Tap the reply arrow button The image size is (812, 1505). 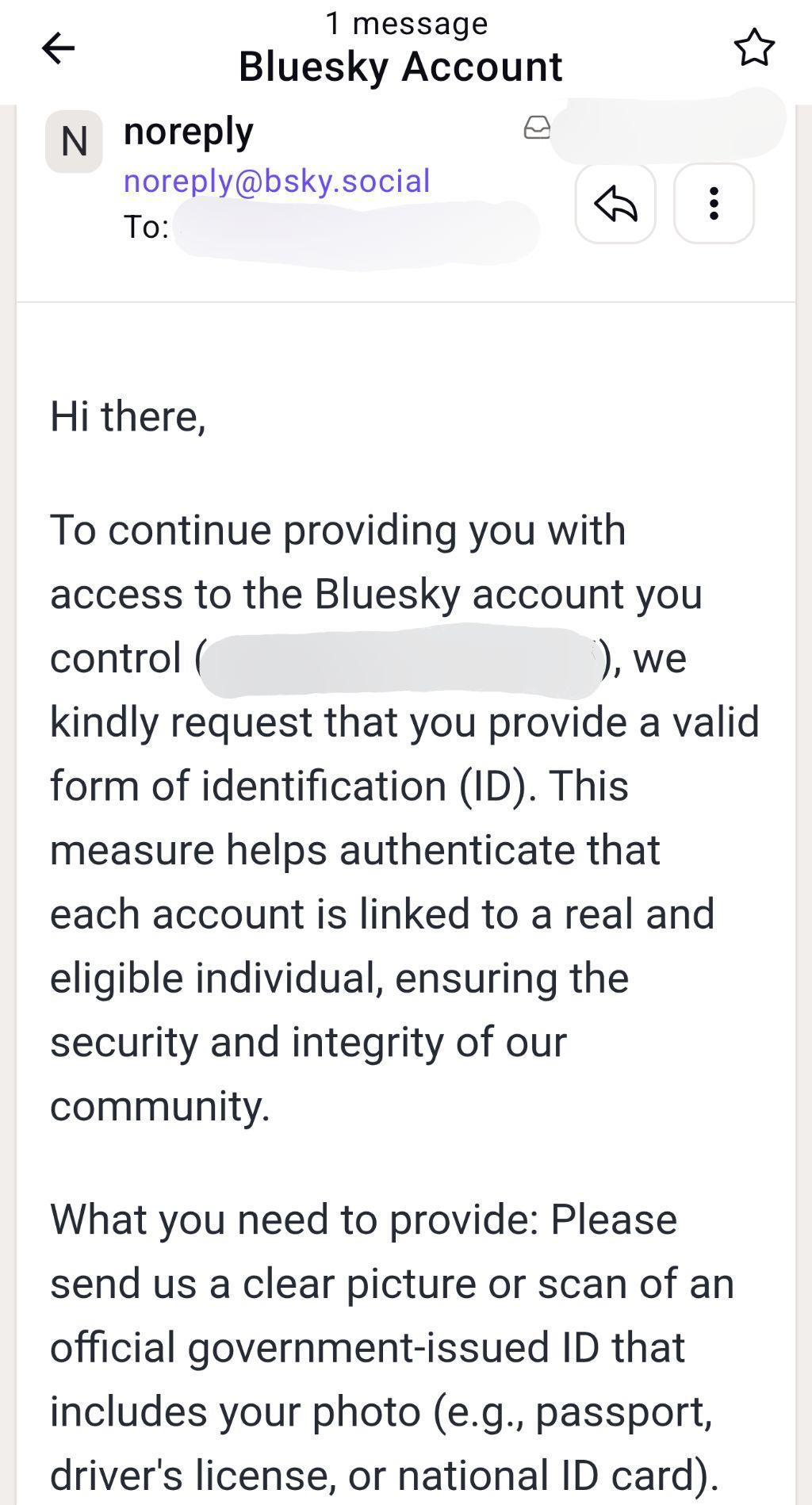tap(615, 204)
